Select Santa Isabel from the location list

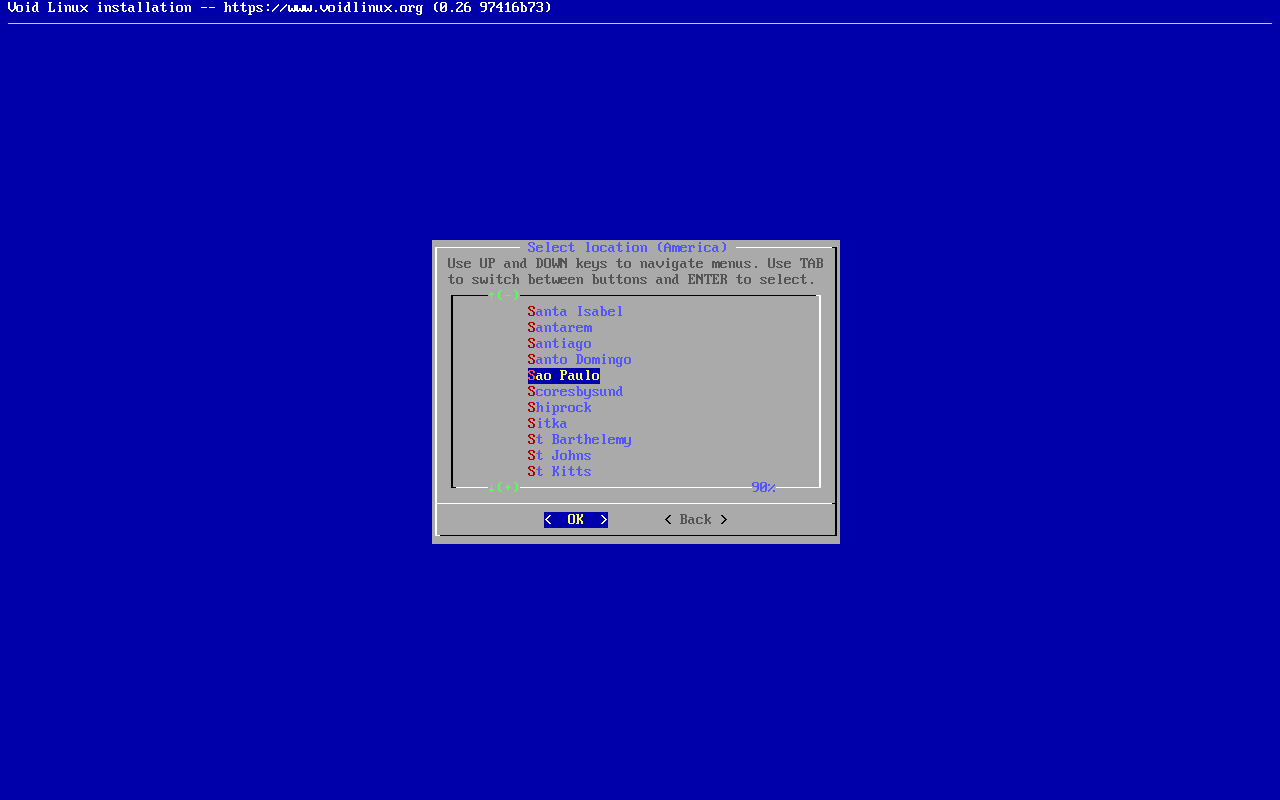click(x=575, y=312)
